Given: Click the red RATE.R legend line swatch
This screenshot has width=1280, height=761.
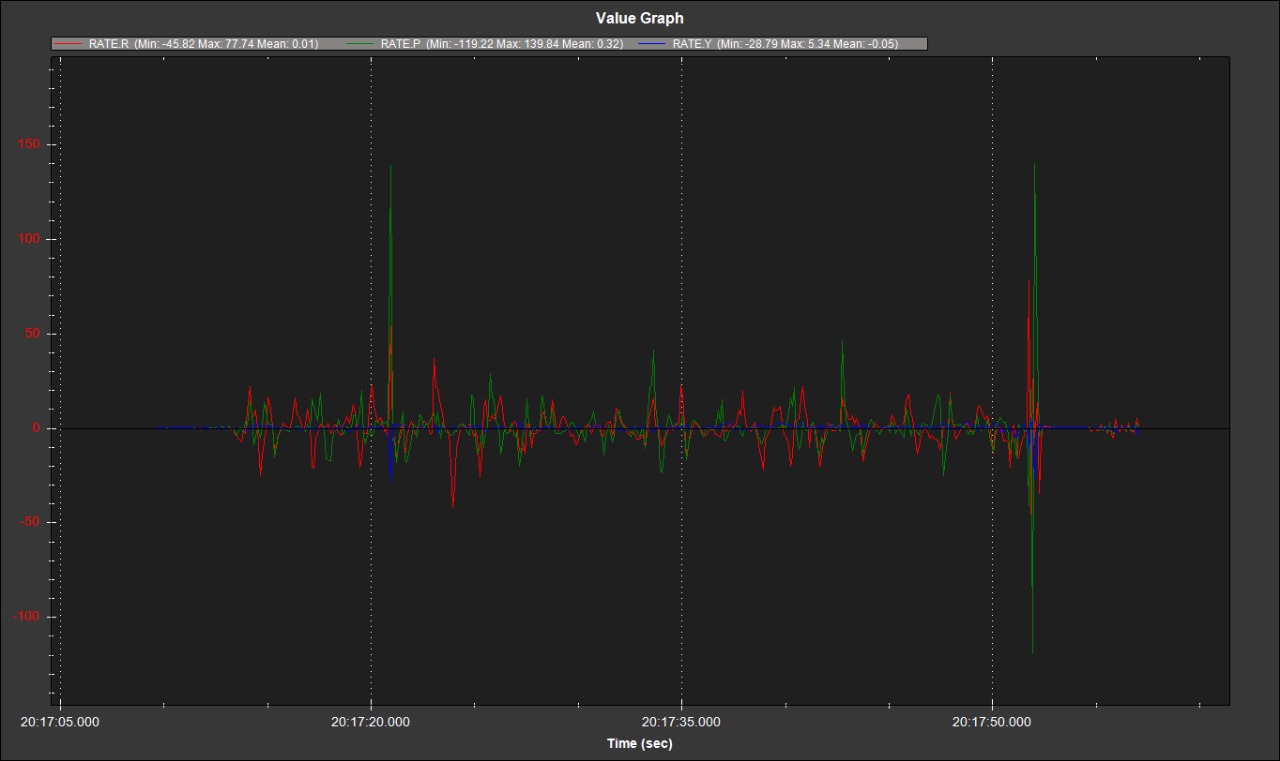Looking at the screenshot, I should point(69,44).
